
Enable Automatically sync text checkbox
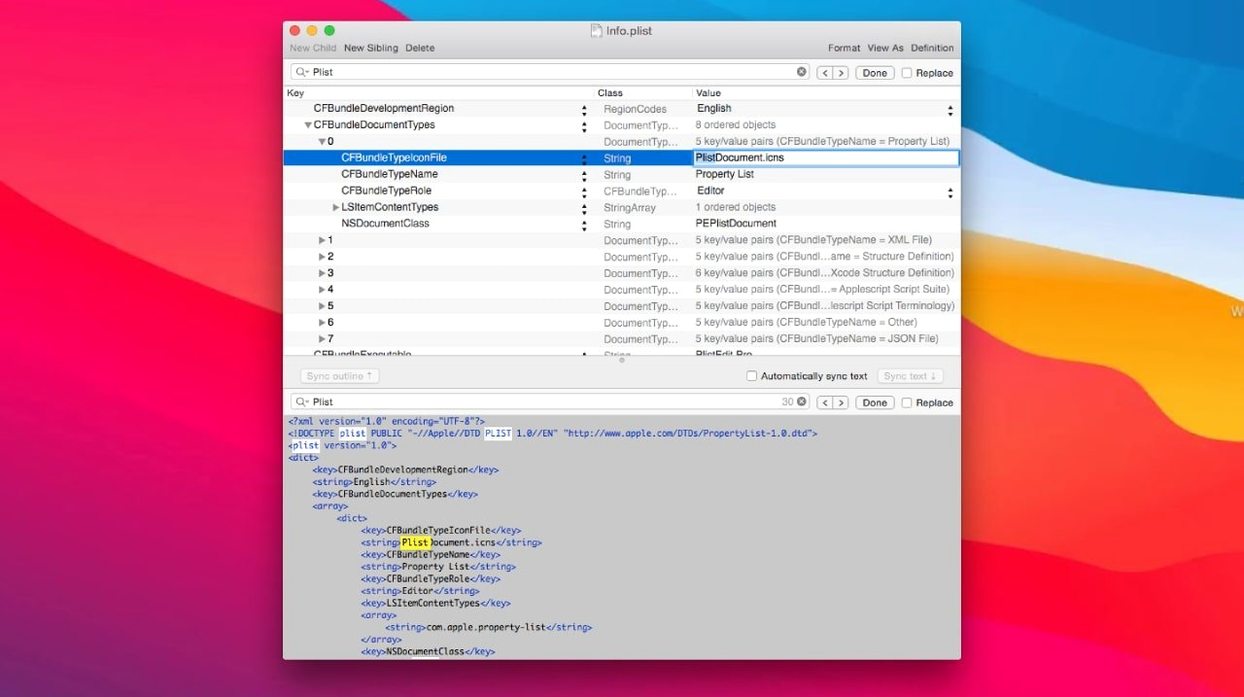click(752, 376)
